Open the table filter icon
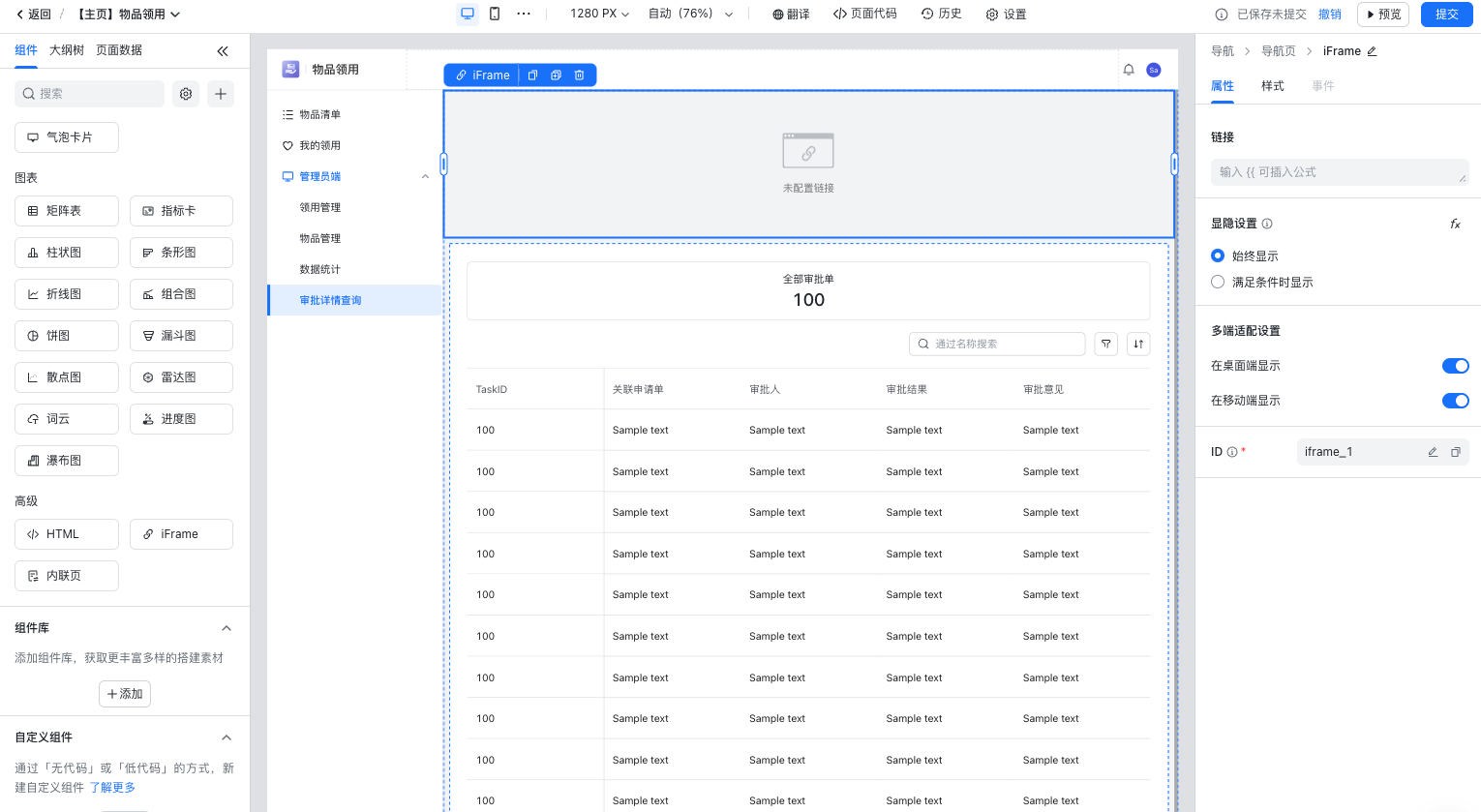Viewport: 1481px width, 812px height. click(x=1106, y=344)
